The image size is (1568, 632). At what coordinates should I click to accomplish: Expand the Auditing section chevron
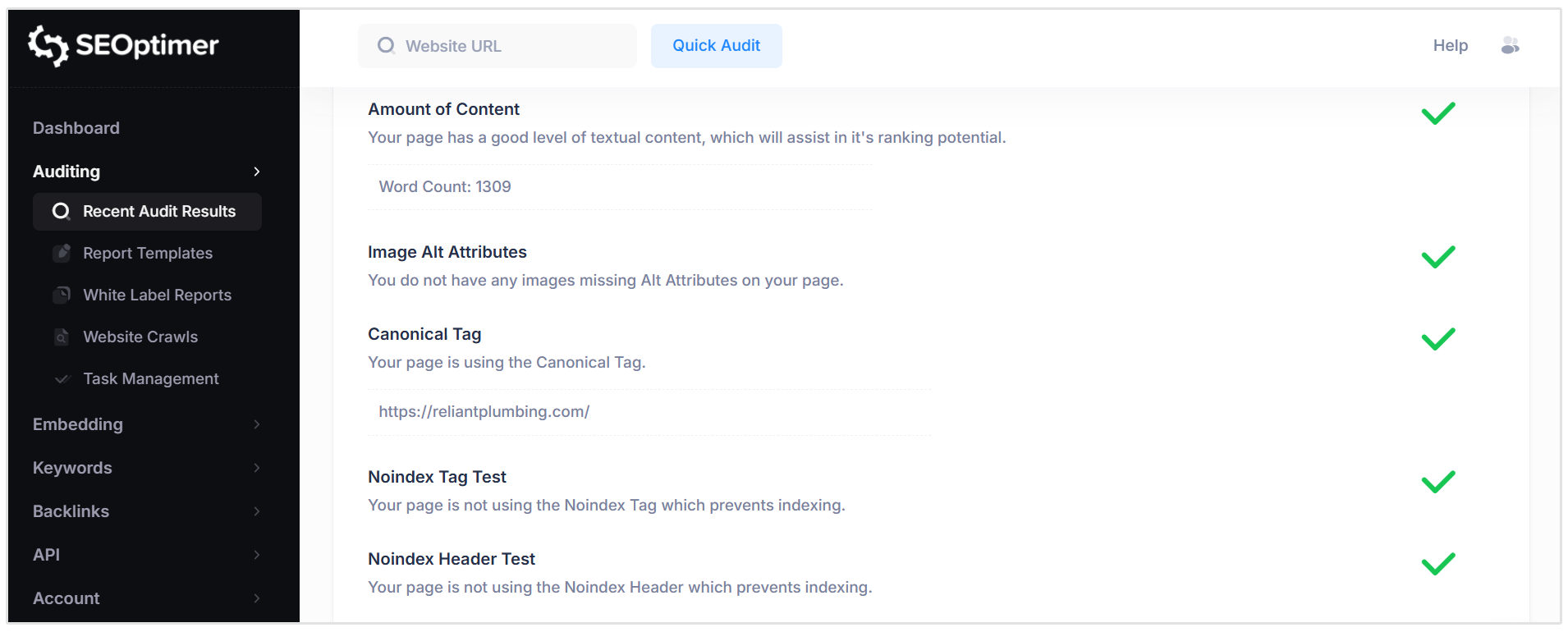(256, 172)
